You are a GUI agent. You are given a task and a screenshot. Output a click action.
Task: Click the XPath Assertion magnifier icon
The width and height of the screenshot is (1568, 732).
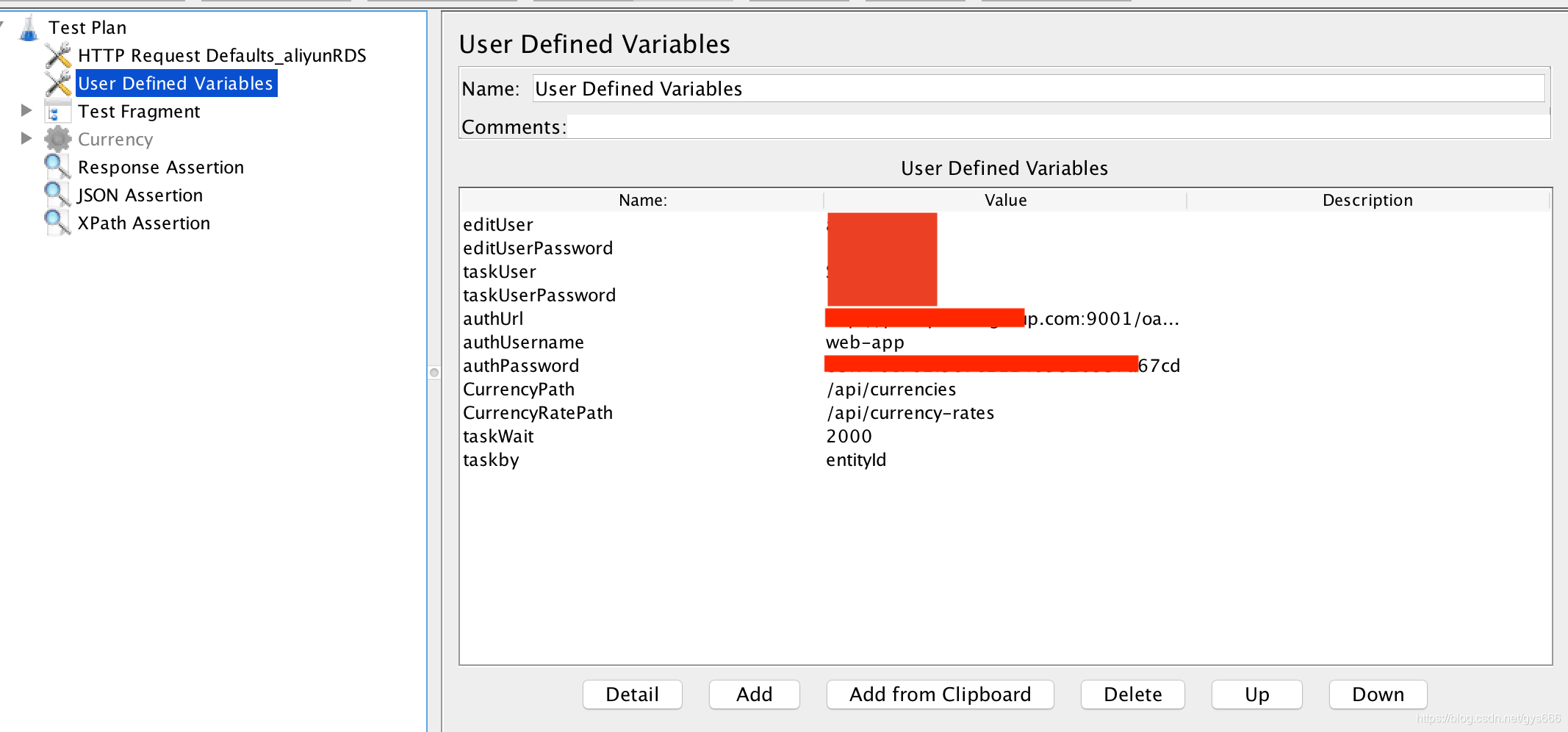coord(58,223)
